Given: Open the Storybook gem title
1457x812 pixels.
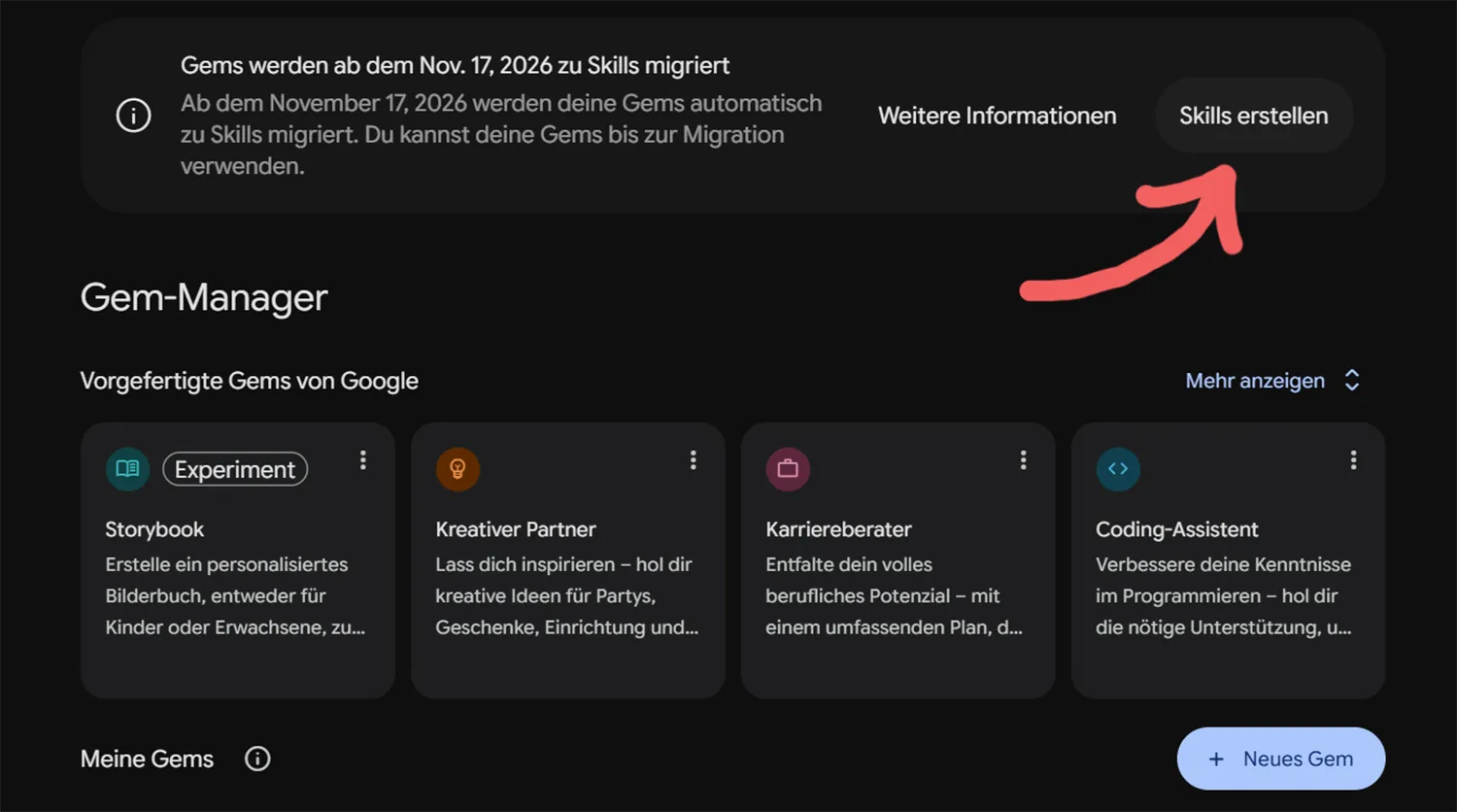Looking at the screenshot, I should (154, 529).
